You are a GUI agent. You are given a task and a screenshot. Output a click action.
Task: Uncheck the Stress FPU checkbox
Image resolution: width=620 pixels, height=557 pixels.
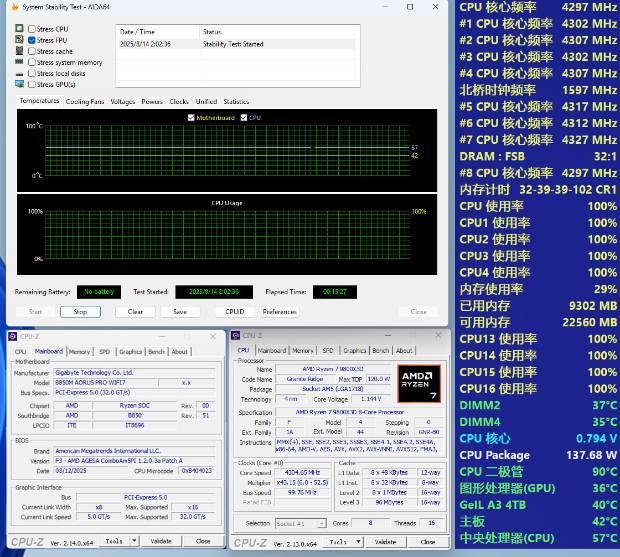pos(32,40)
